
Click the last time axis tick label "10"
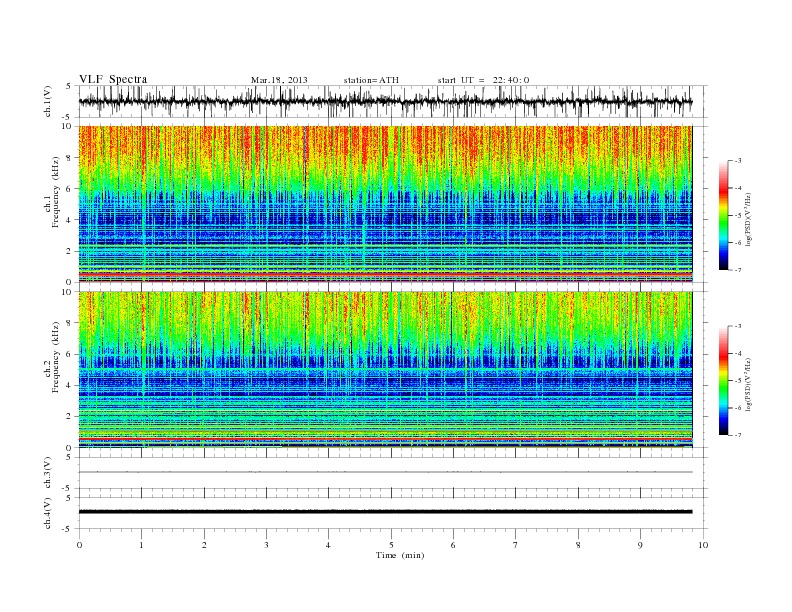tap(703, 545)
